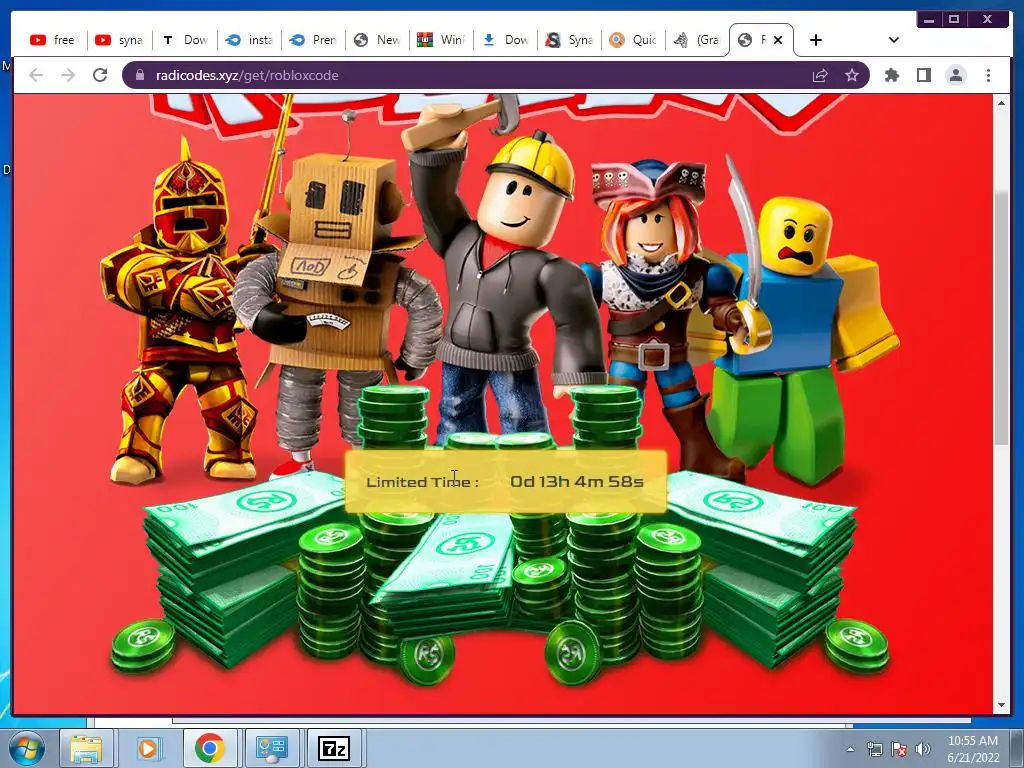1024x768 pixels.
Task: Switch to the '(Gra' tab
Action: tap(697, 40)
